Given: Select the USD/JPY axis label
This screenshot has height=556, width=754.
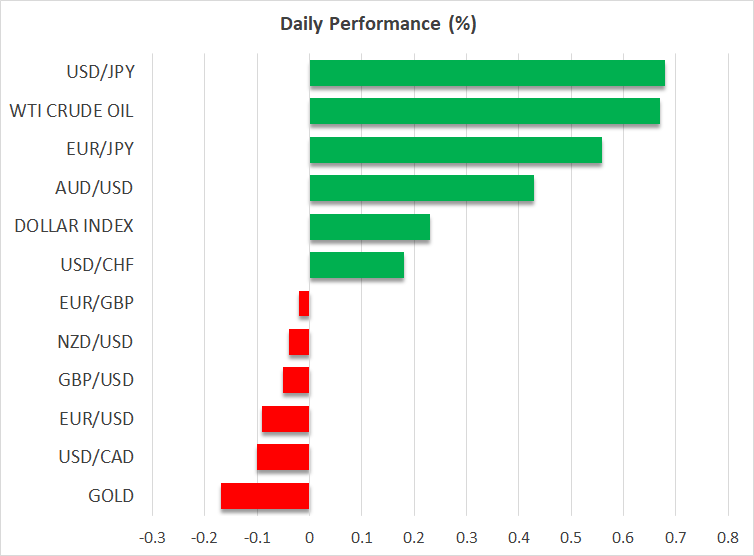Looking at the screenshot, I should pos(101,73).
